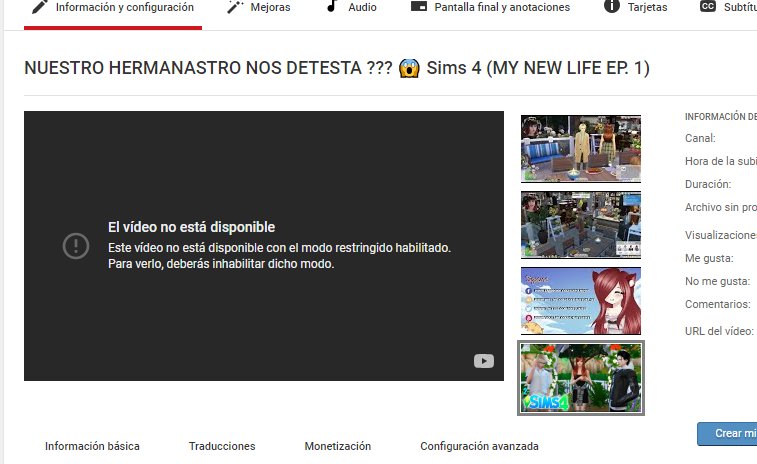The width and height of the screenshot is (757, 464).
Task: Click the shocked face emoji in title
Action: coord(409,68)
